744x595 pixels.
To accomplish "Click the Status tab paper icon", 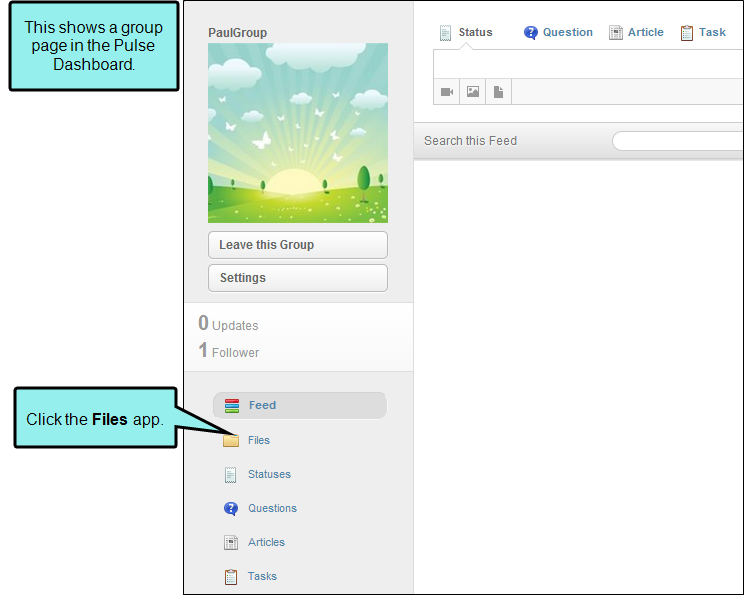I will click(445, 33).
